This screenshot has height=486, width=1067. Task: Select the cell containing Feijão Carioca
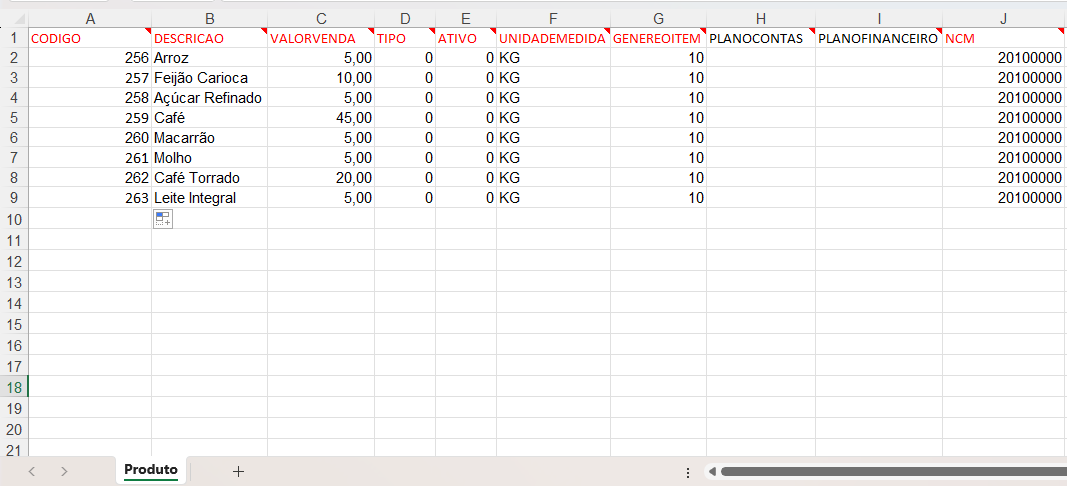(x=209, y=78)
